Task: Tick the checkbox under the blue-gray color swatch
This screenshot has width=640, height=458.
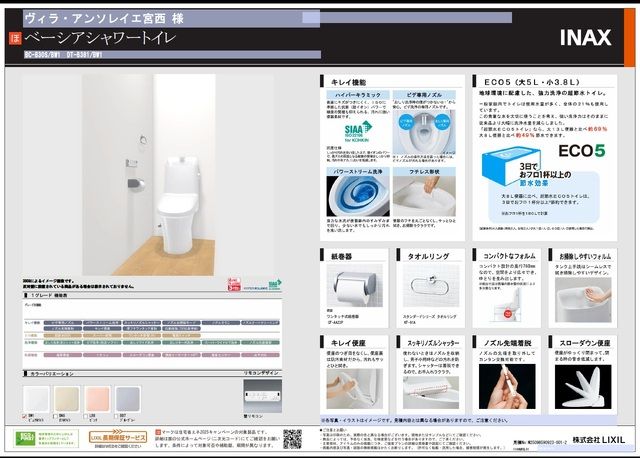Action: click(x=116, y=416)
